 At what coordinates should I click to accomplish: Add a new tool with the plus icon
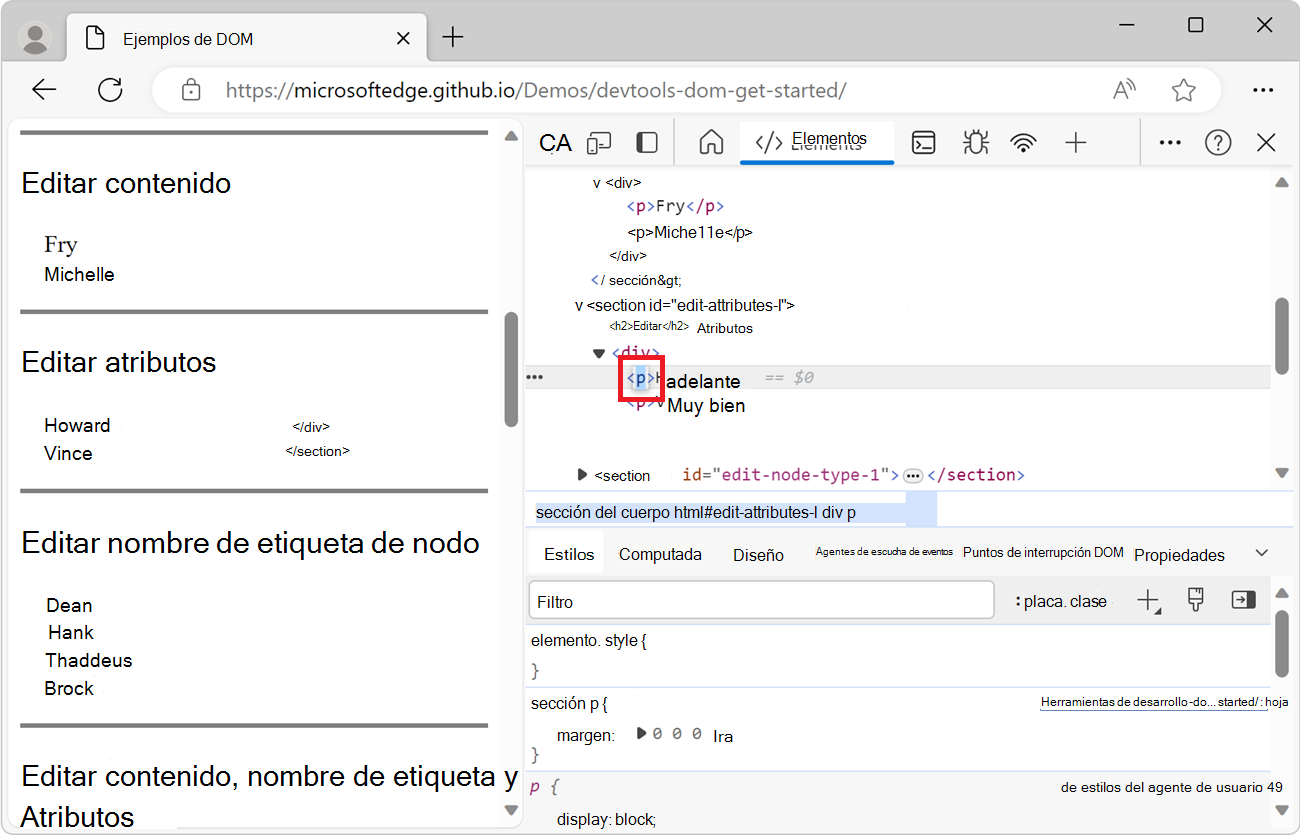click(1076, 142)
